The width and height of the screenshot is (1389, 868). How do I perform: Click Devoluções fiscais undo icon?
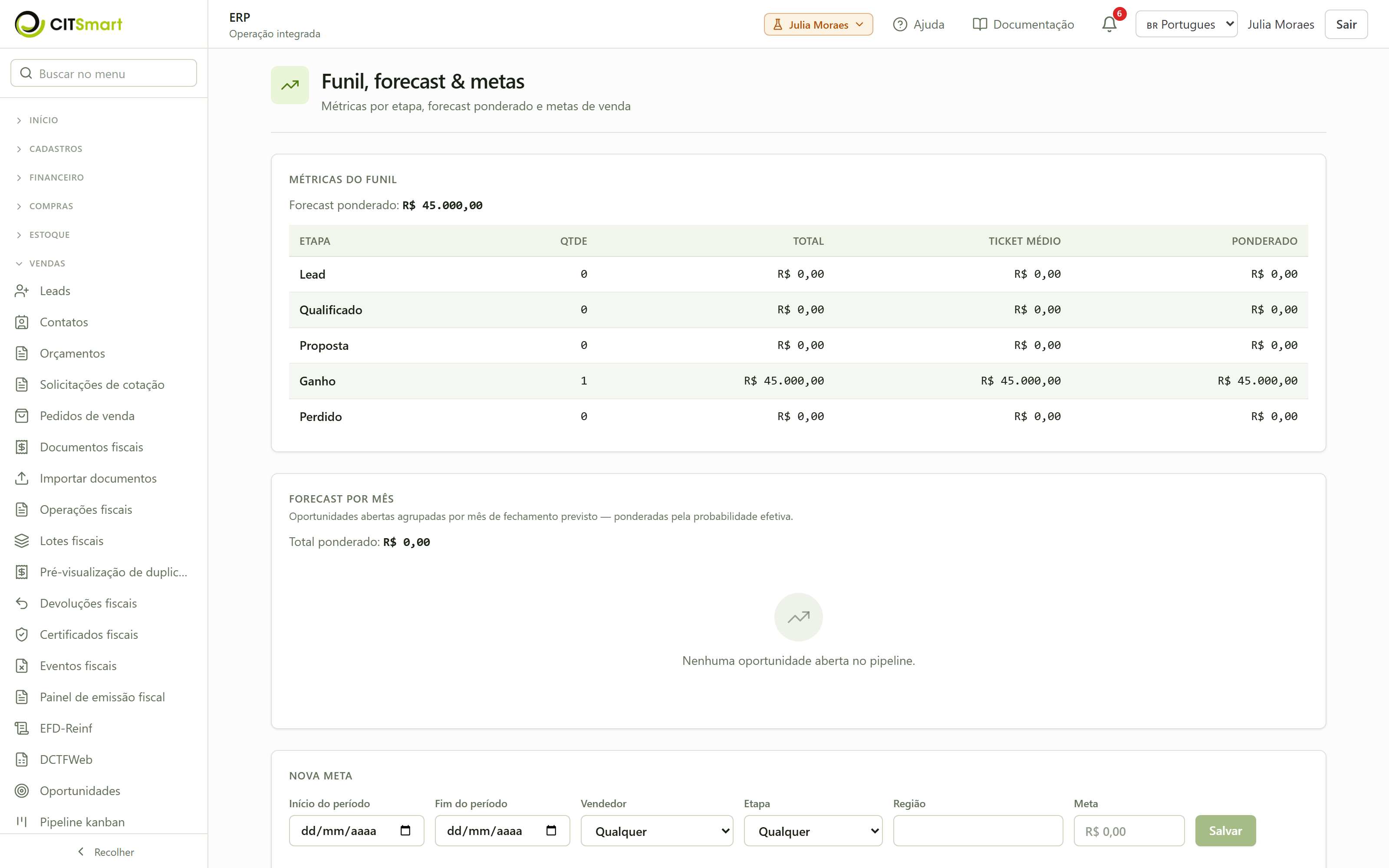click(x=22, y=603)
